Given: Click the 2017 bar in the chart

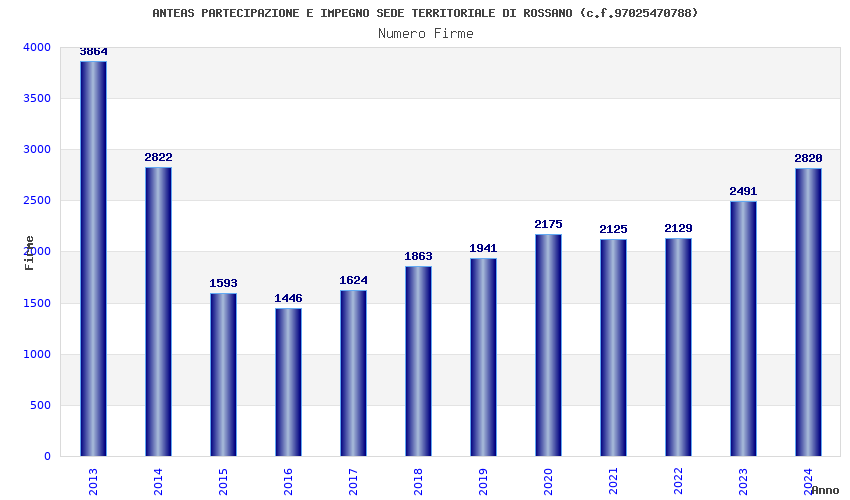Looking at the screenshot, I should click(353, 373).
